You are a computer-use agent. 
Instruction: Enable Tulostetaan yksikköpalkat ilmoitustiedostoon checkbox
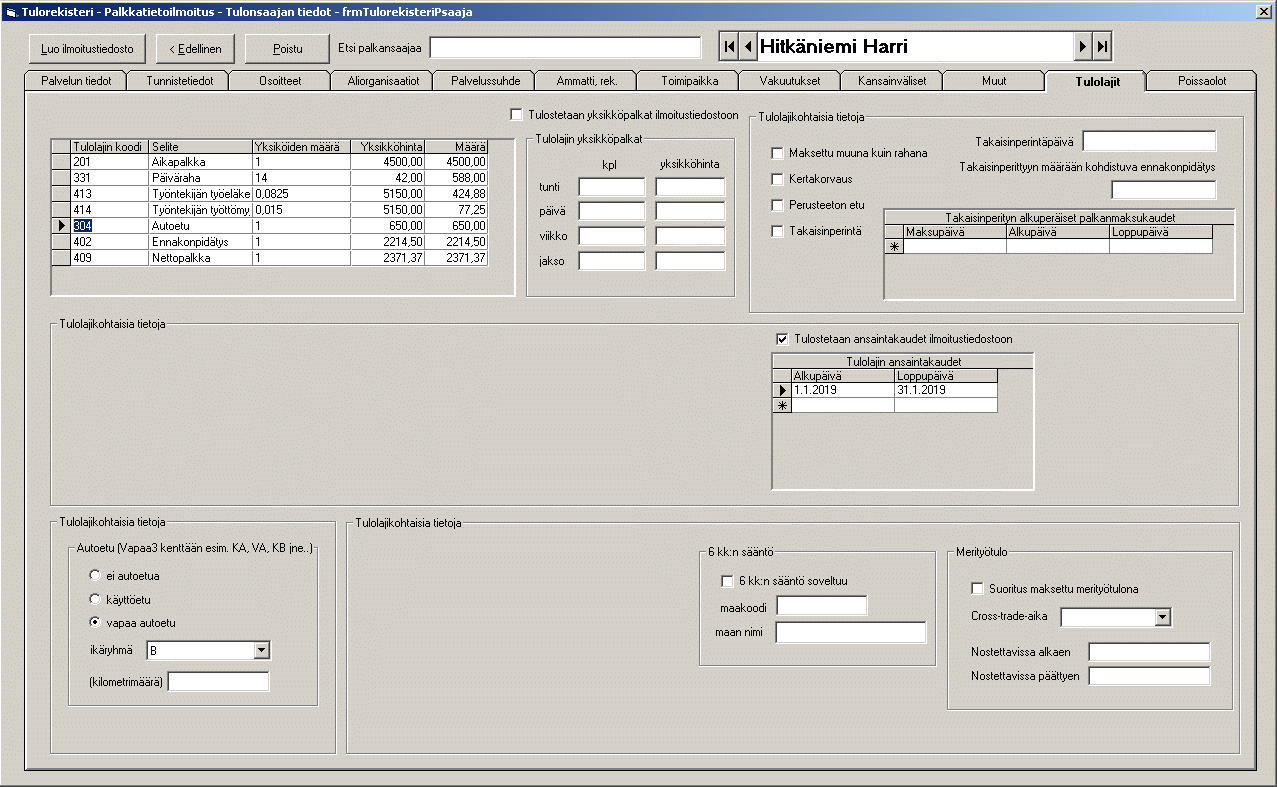coord(516,113)
